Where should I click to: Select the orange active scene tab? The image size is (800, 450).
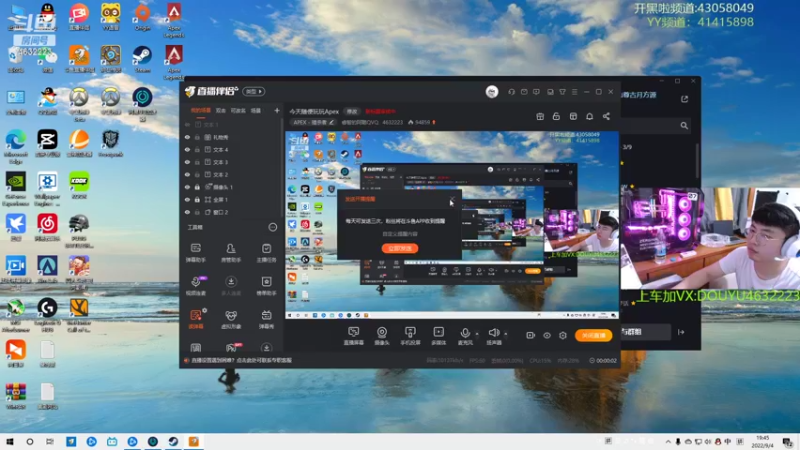coord(201,111)
